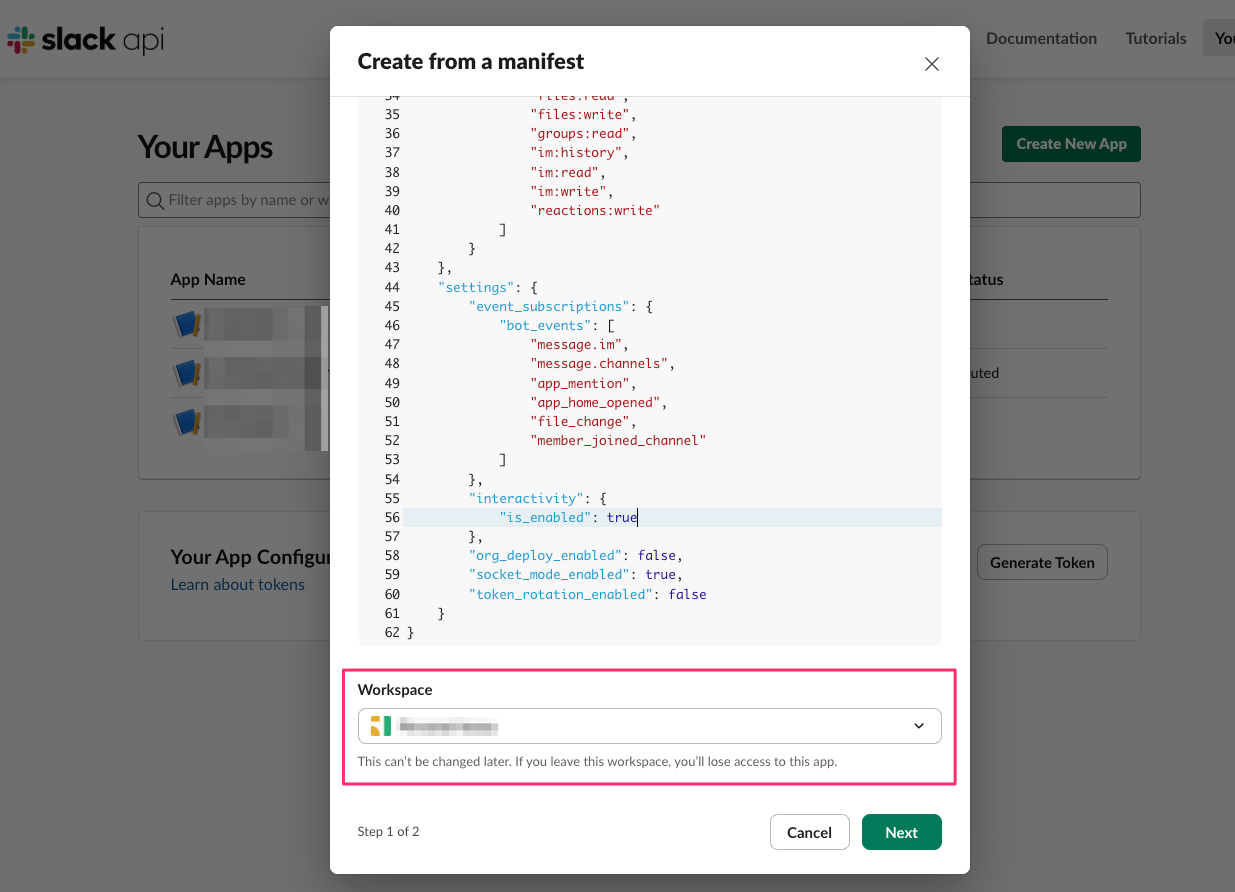Open the Documentation menu item

click(1041, 38)
